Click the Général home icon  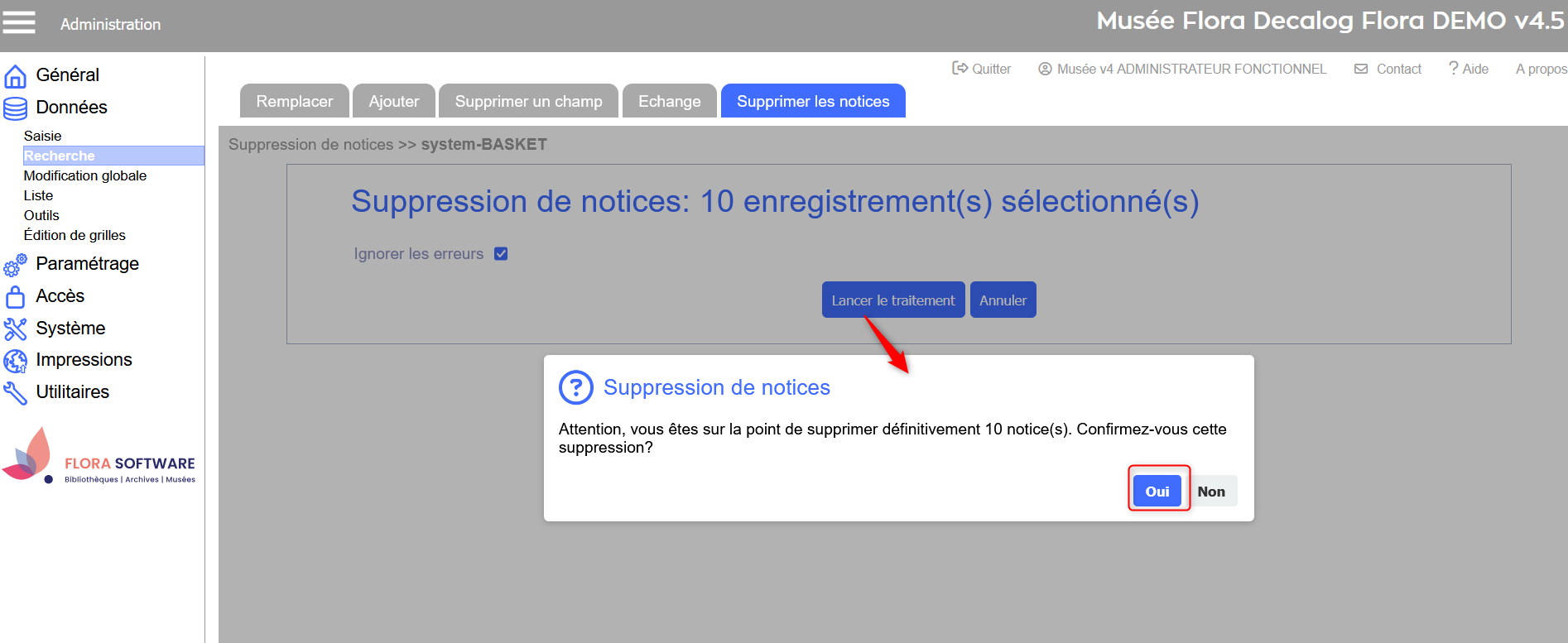point(15,76)
